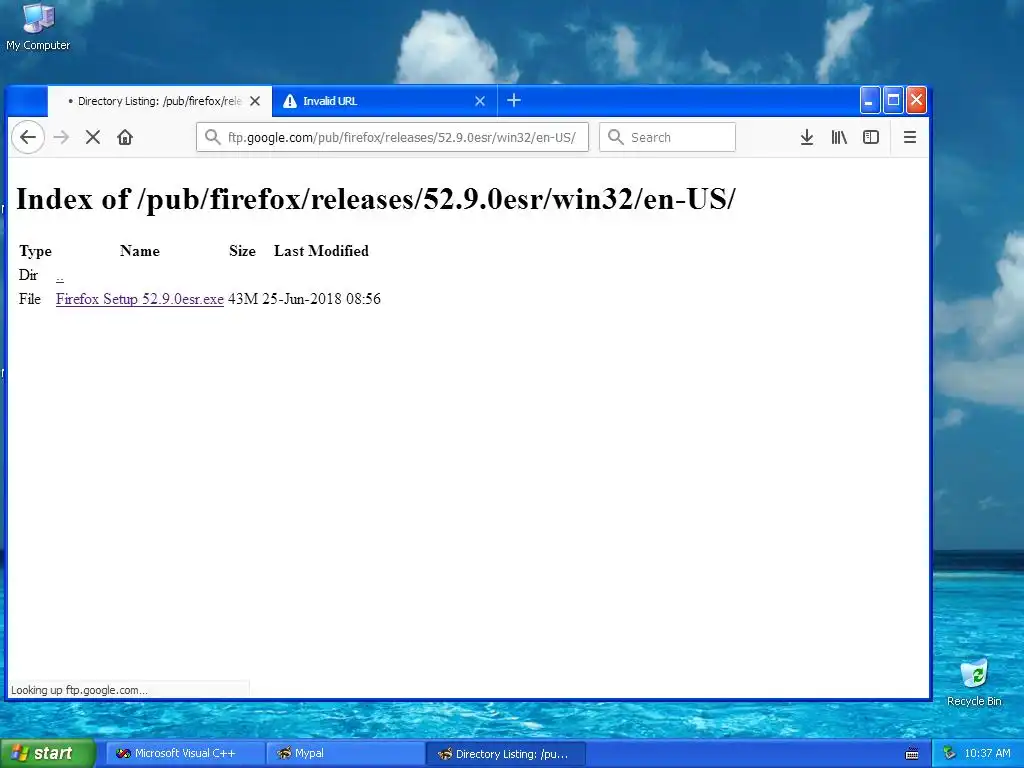
Task: Open the hamburger application menu
Action: [910, 137]
